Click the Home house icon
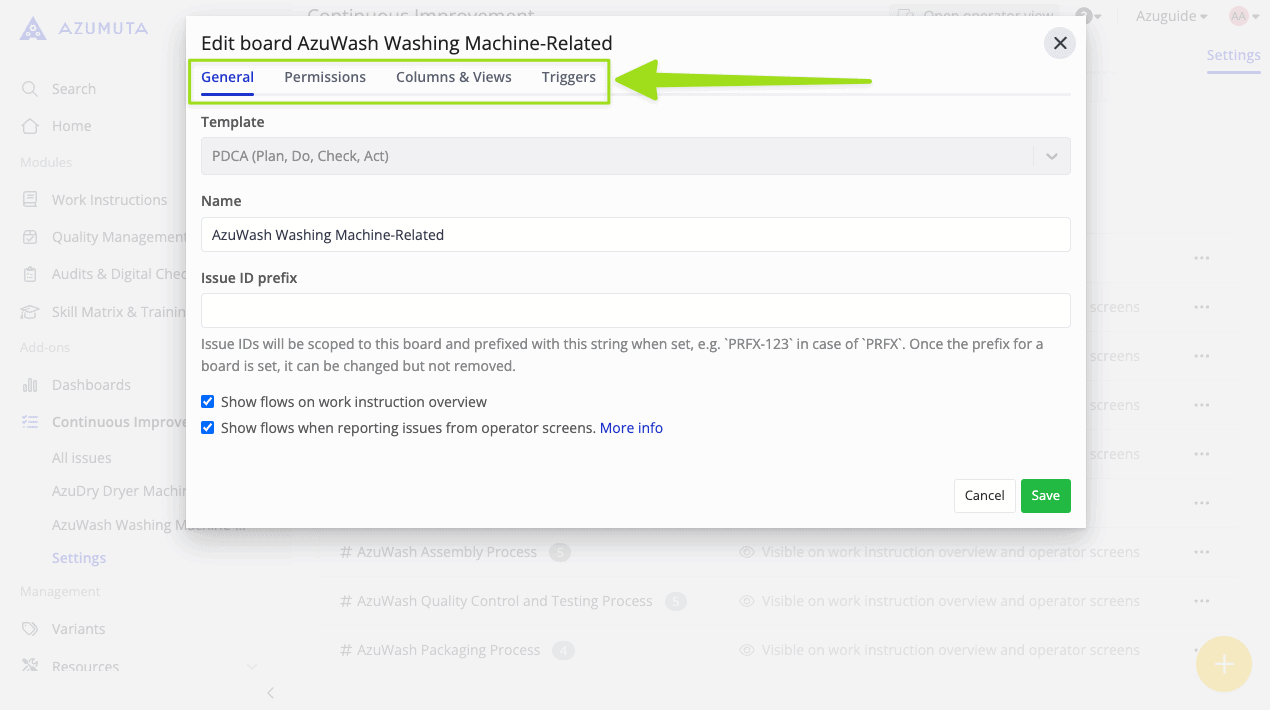1270x710 pixels. (x=30, y=126)
